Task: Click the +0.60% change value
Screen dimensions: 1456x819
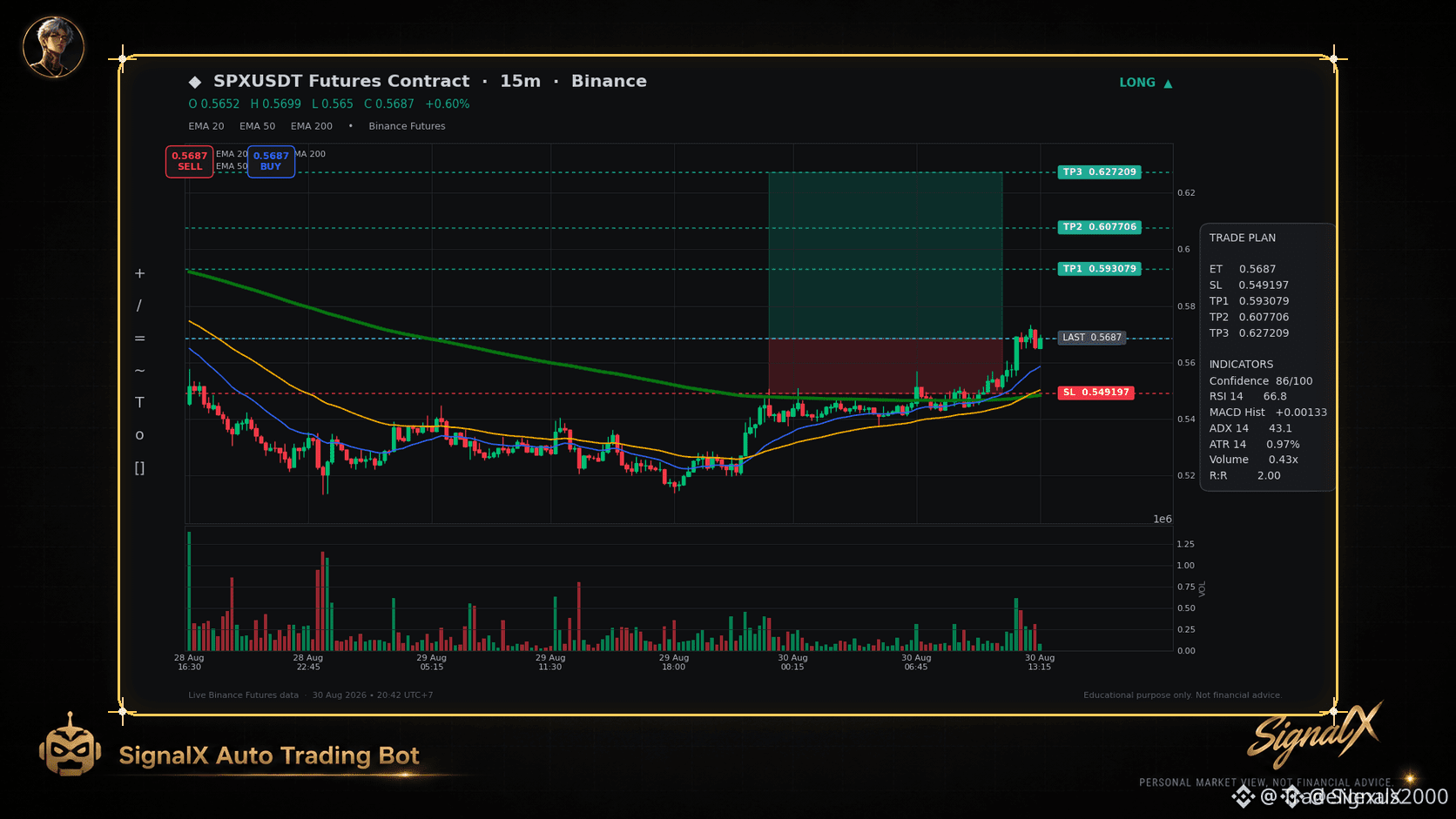Action: [x=448, y=104]
